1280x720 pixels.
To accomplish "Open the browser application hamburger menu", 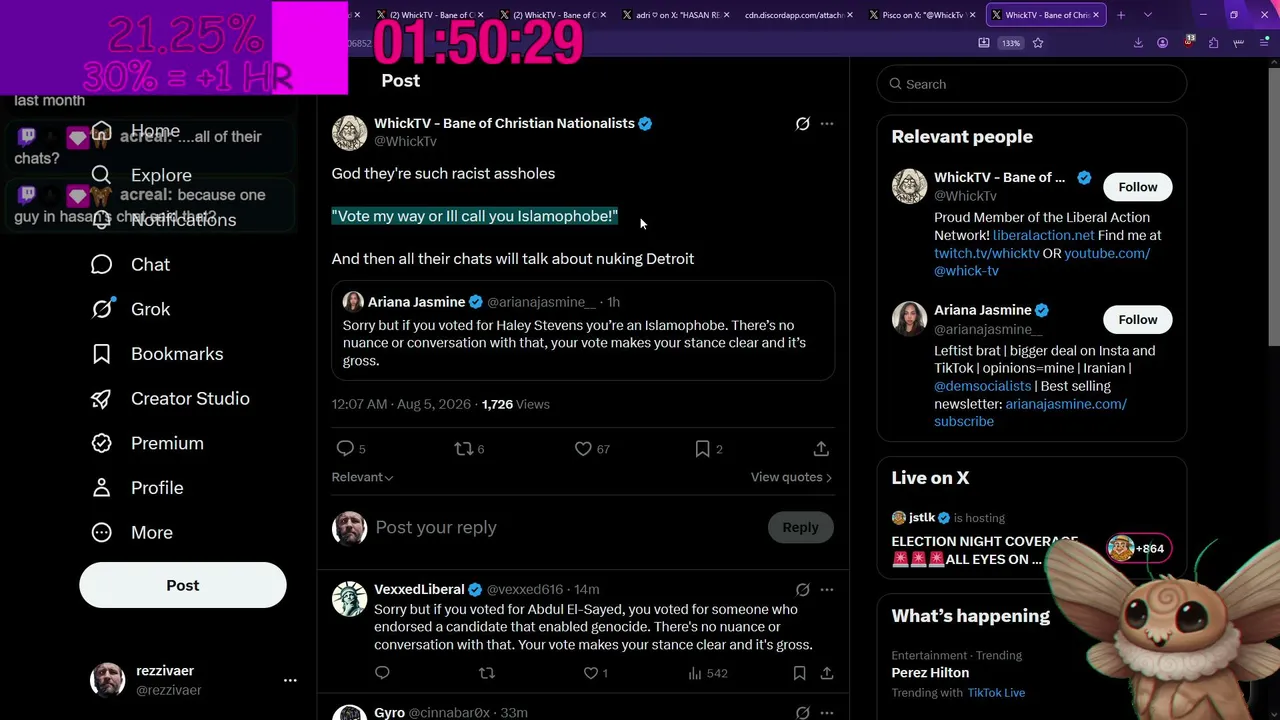I will 1262,43.
